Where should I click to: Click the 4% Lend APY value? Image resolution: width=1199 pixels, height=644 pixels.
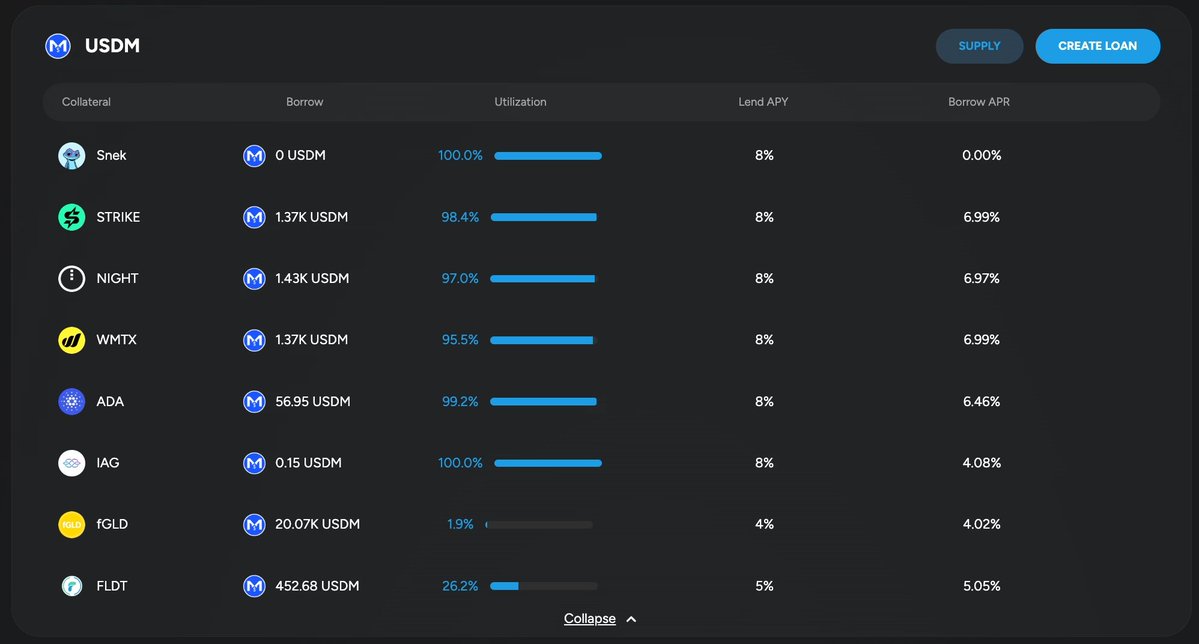pos(764,525)
